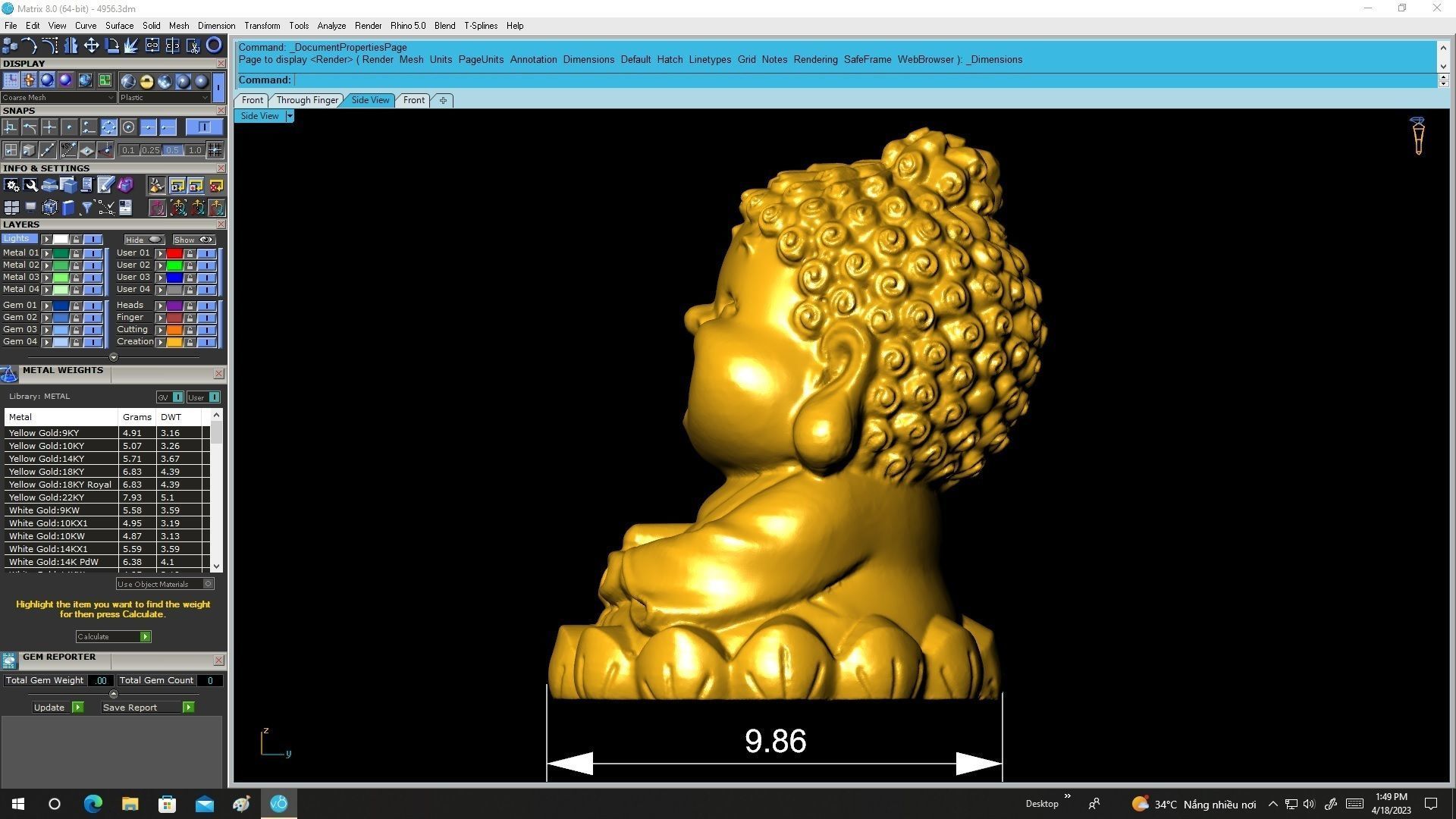Image resolution: width=1456 pixels, height=819 pixels.
Task: Click the Trim scissors icon
Action: coord(193,45)
